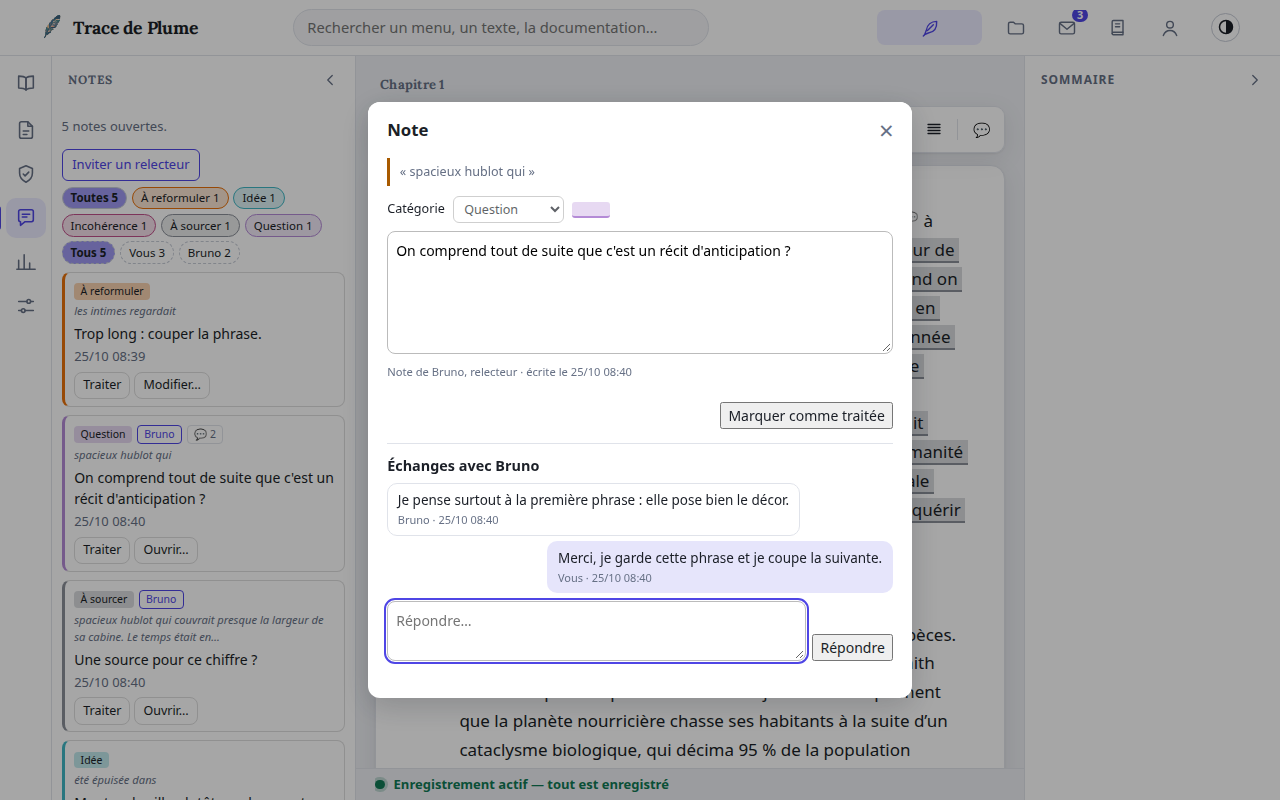1280x800 pixels.
Task: Click Ouvrir… on the Une source note
Action: pyautogui.click(x=166, y=711)
